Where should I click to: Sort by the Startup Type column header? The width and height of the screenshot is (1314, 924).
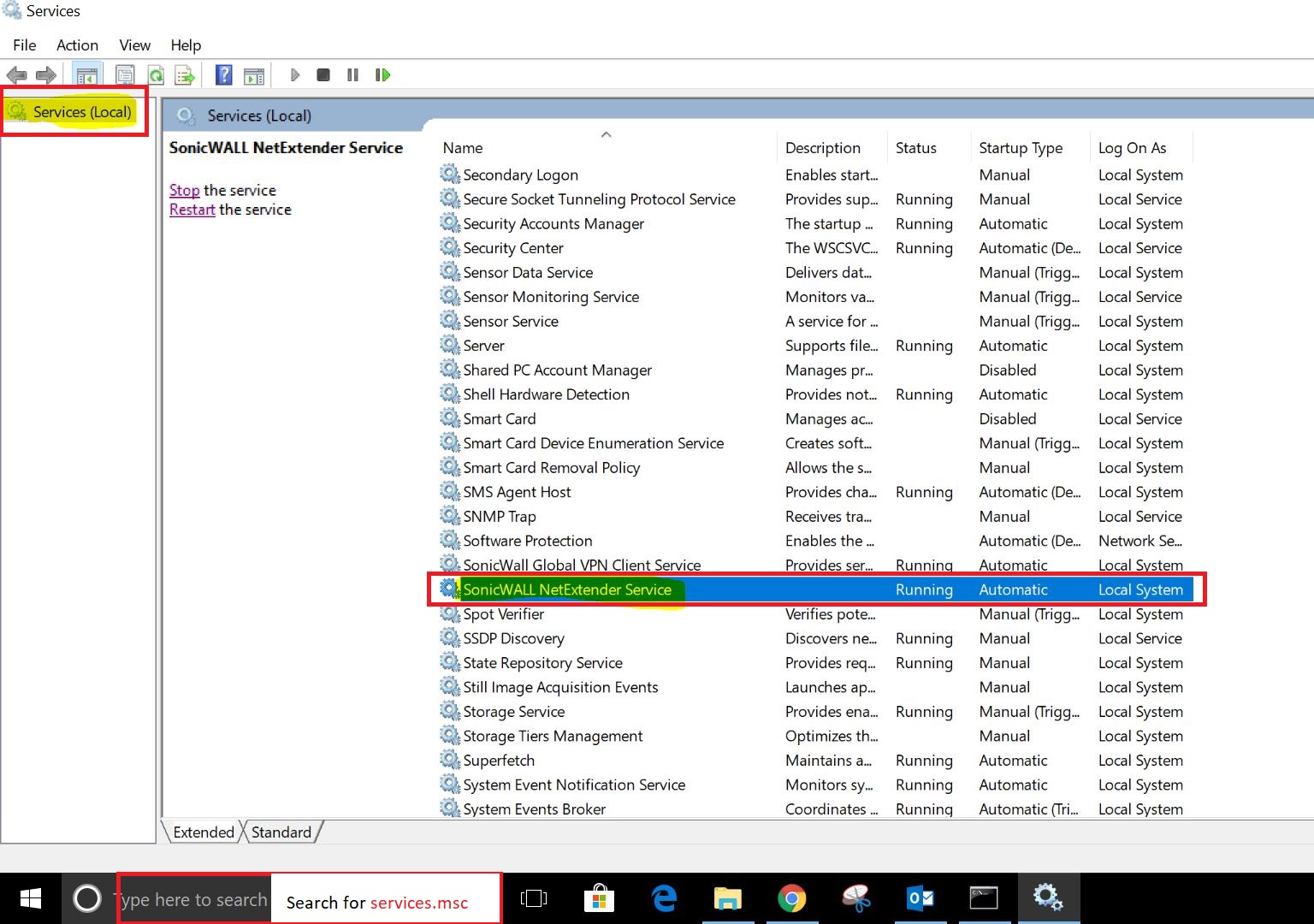1021,148
